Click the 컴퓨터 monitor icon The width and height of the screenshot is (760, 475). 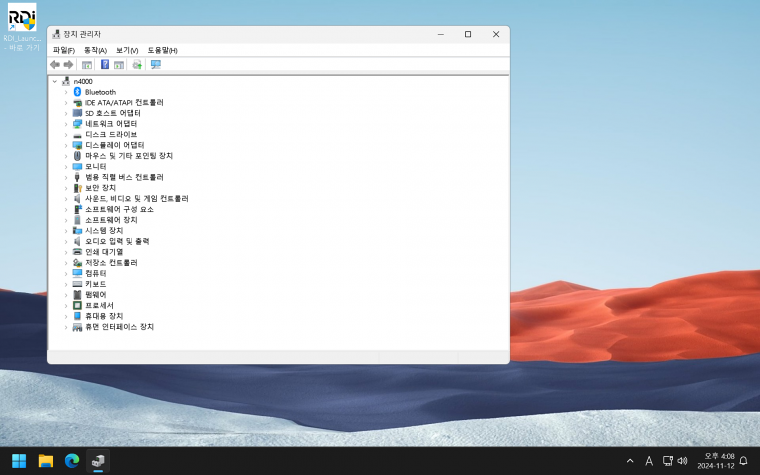click(x=77, y=273)
